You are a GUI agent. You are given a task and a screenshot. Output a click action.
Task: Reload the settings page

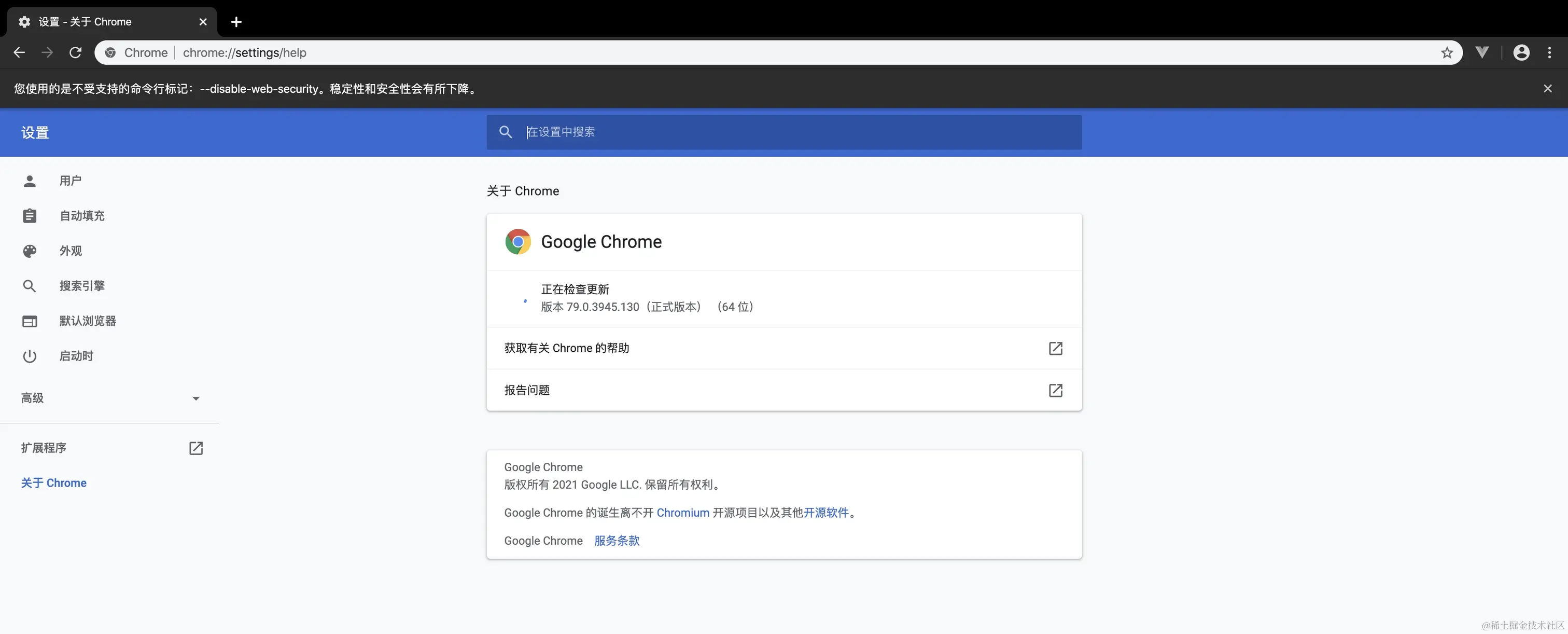76,52
